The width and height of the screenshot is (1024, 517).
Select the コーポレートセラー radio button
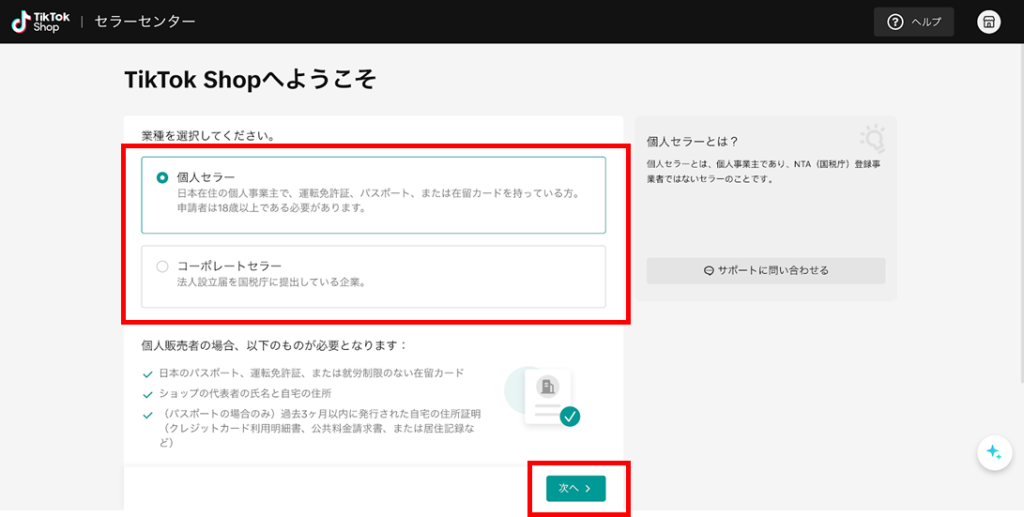162,267
